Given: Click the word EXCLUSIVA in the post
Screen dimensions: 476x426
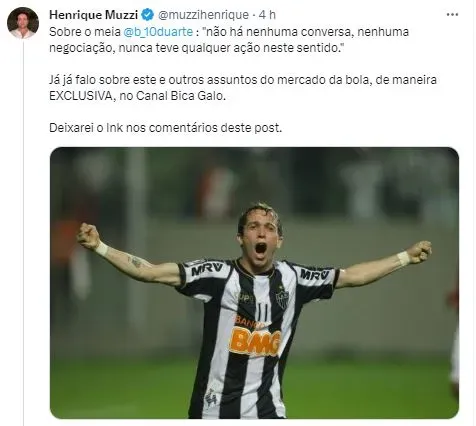Looking at the screenshot, I should click(80, 96).
